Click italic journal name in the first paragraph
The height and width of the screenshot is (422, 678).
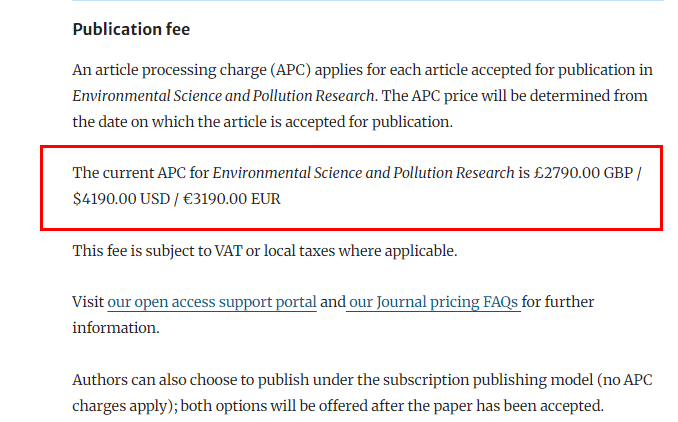[224, 96]
